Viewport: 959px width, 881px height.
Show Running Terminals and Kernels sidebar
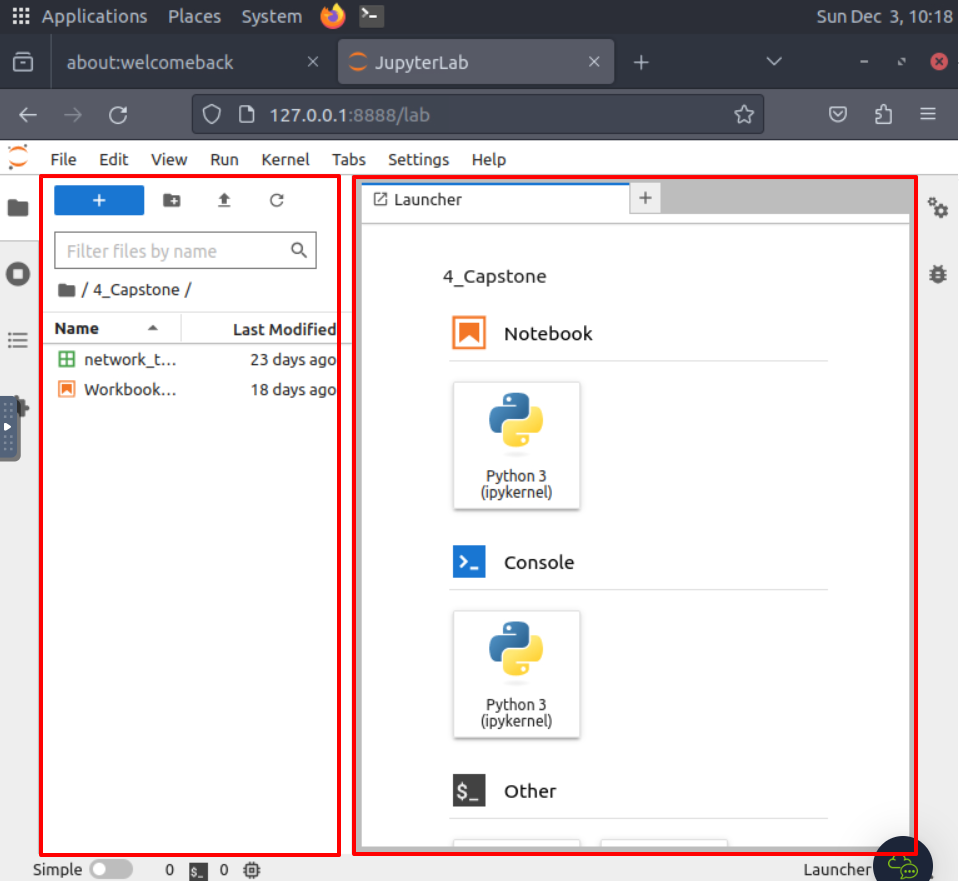coord(18,273)
